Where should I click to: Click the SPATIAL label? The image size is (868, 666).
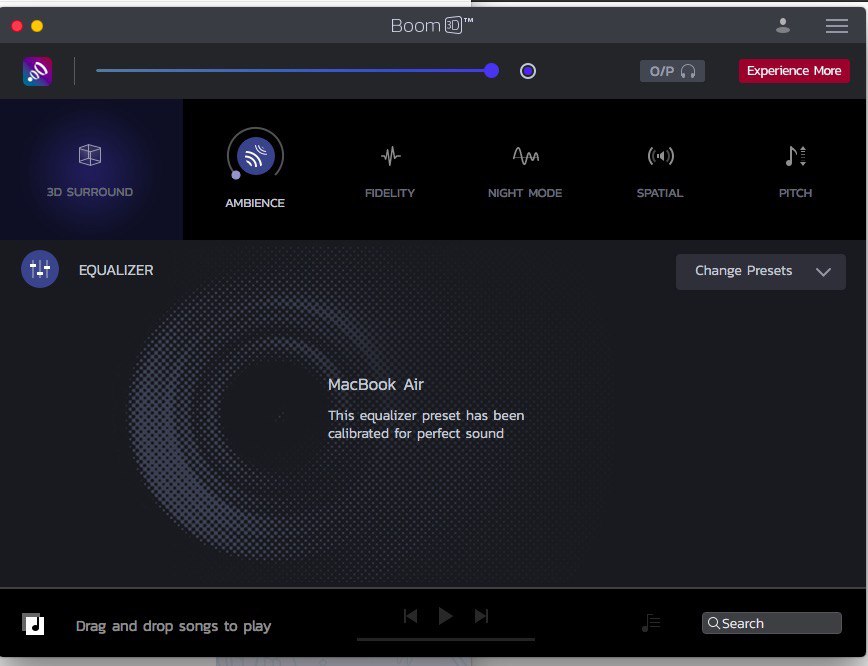point(660,193)
